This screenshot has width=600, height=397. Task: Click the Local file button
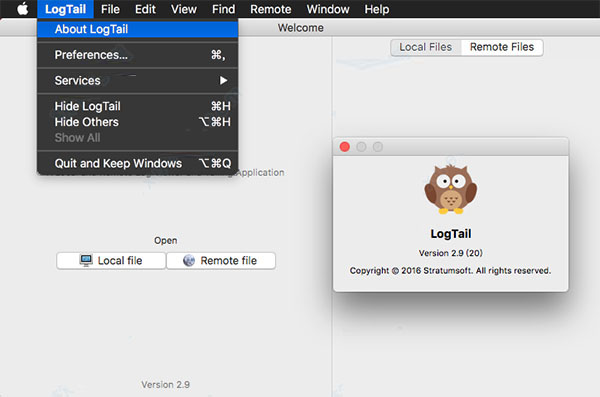coord(111,261)
